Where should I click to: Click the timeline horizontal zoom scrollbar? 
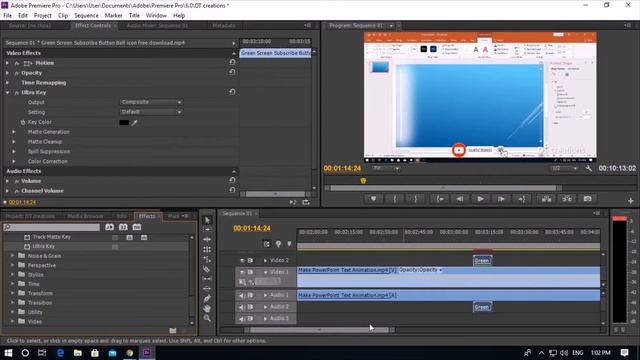click(x=320, y=330)
